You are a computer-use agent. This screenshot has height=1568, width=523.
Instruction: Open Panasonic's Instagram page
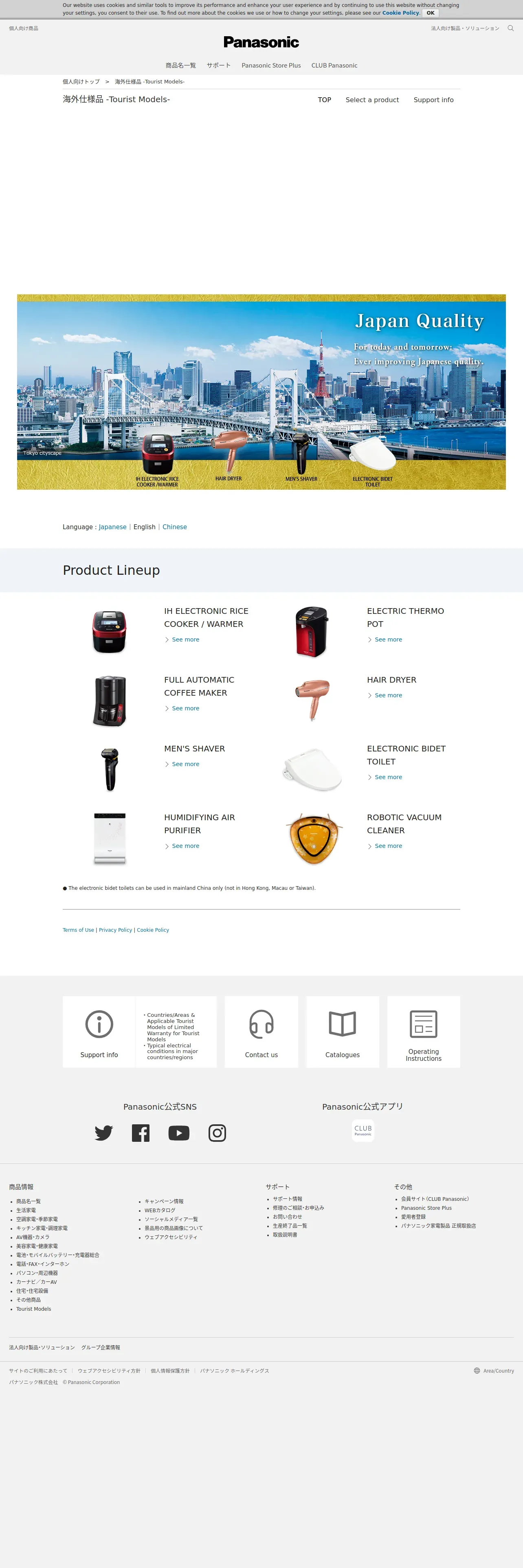[x=218, y=1133]
